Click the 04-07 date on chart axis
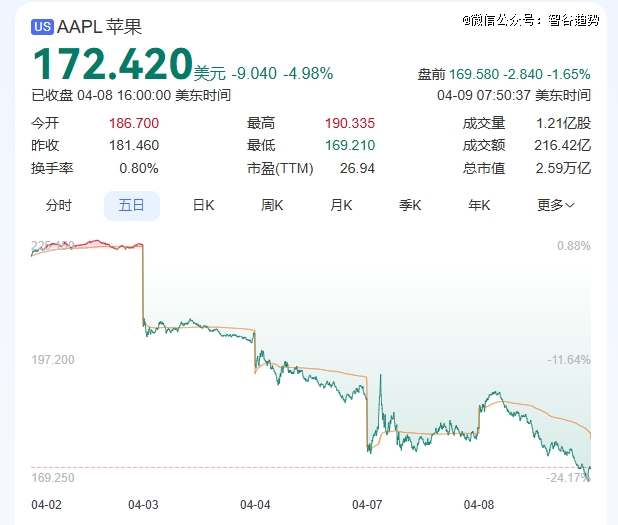This screenshot has height=525, width=618. (370, 505)
